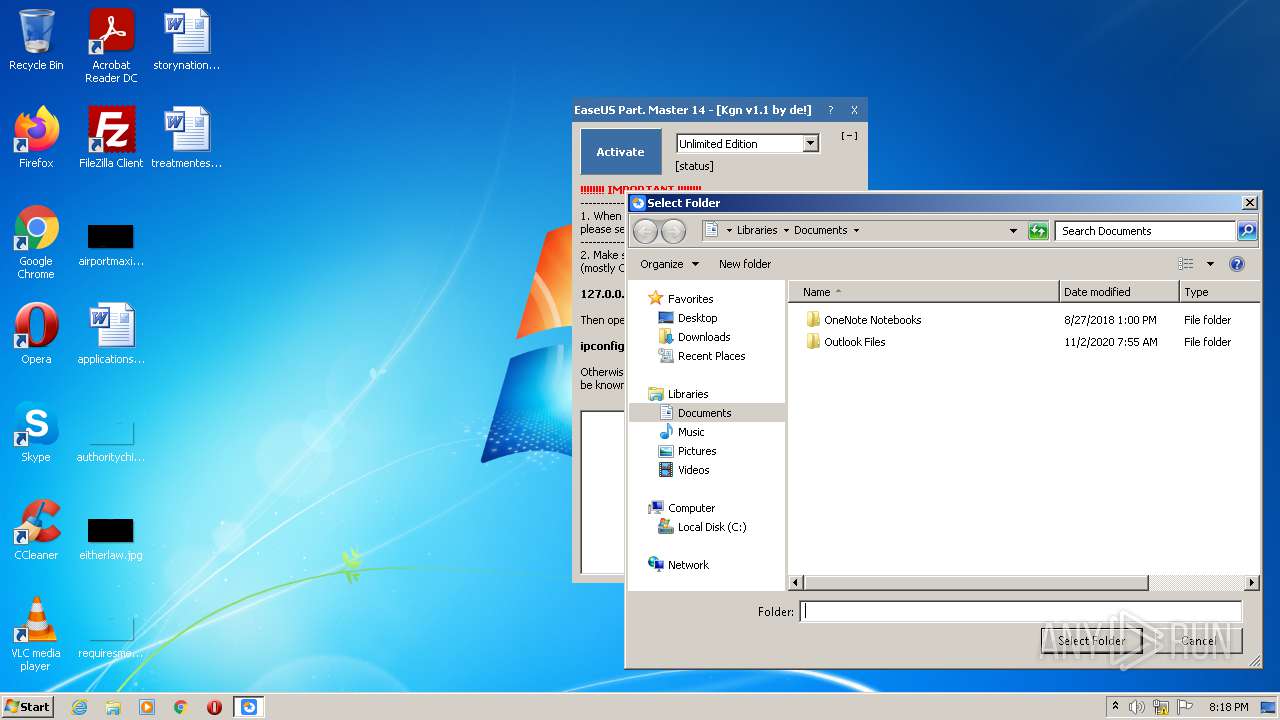The width and height of the screenshot is (1280, 720).
Task: Open the Recycle Bin desktop icon
Action: coord(36,40)
